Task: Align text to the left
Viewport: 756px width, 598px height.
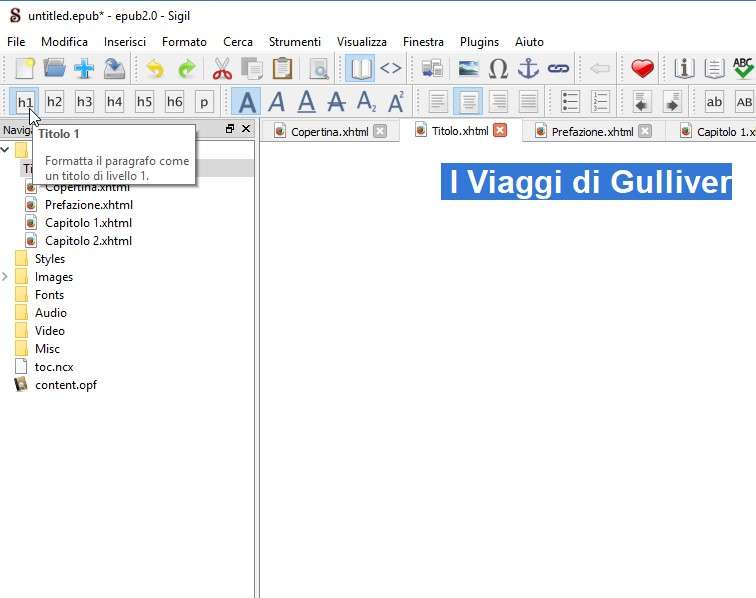Action: (x=438, y=102)
